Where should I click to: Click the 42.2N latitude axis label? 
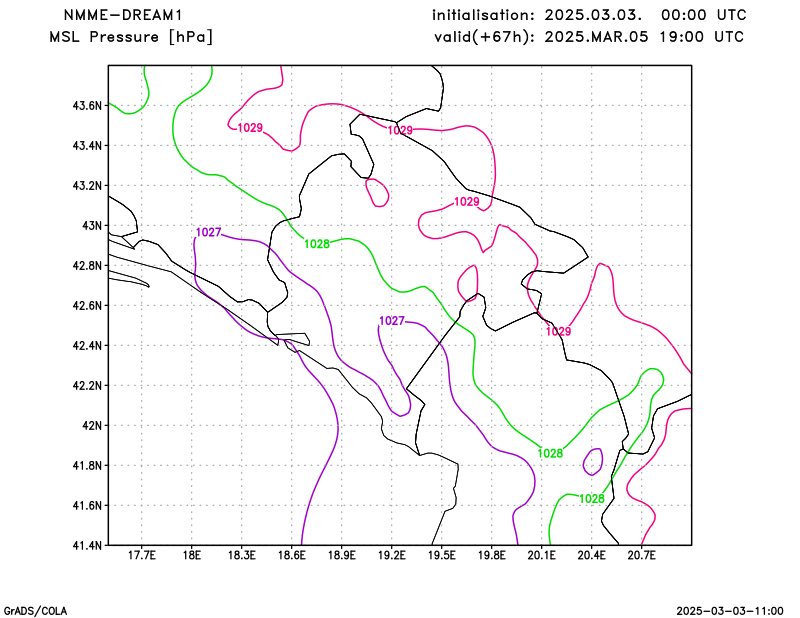(87, 385)
